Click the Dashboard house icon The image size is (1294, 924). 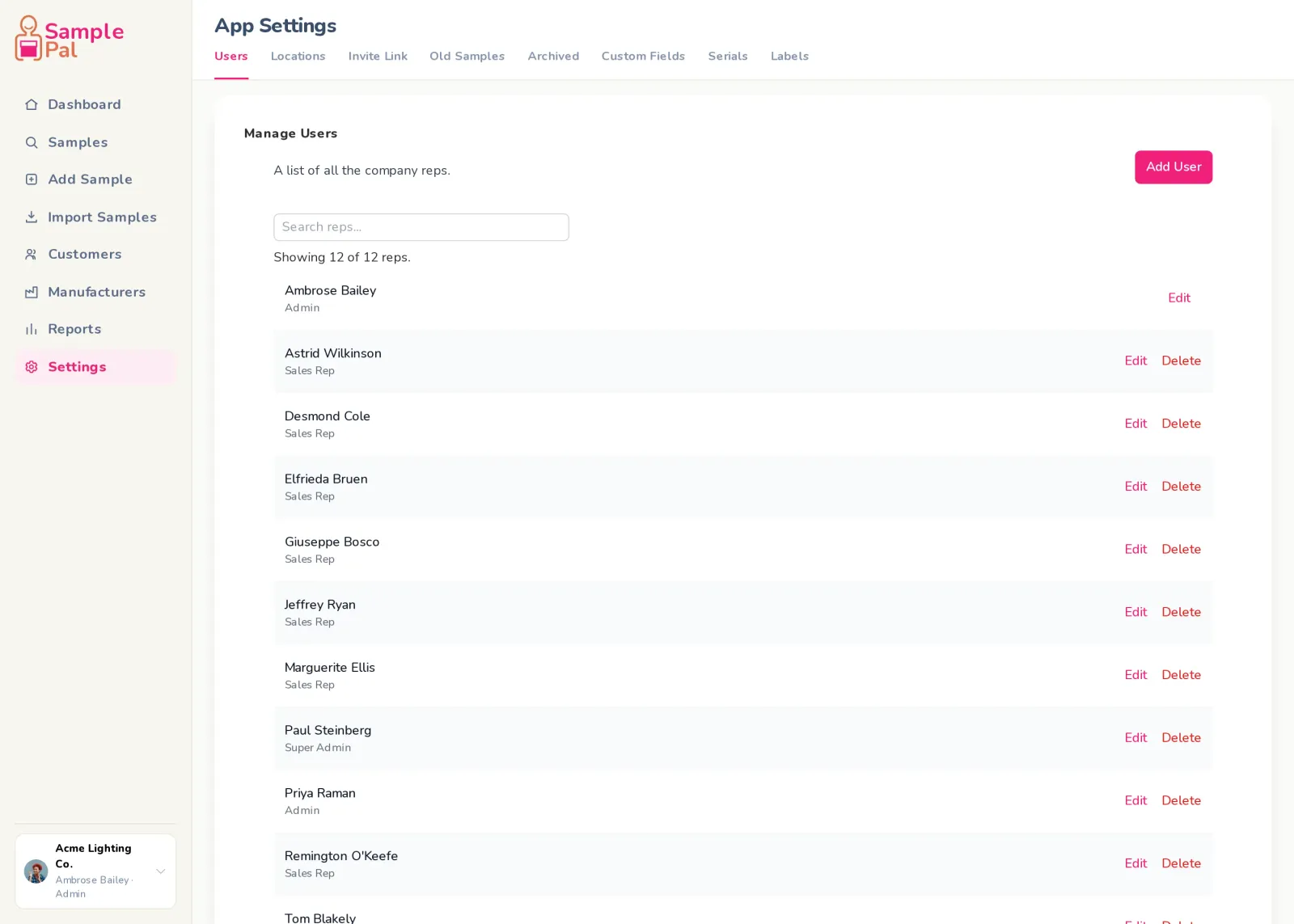point(32,104)
